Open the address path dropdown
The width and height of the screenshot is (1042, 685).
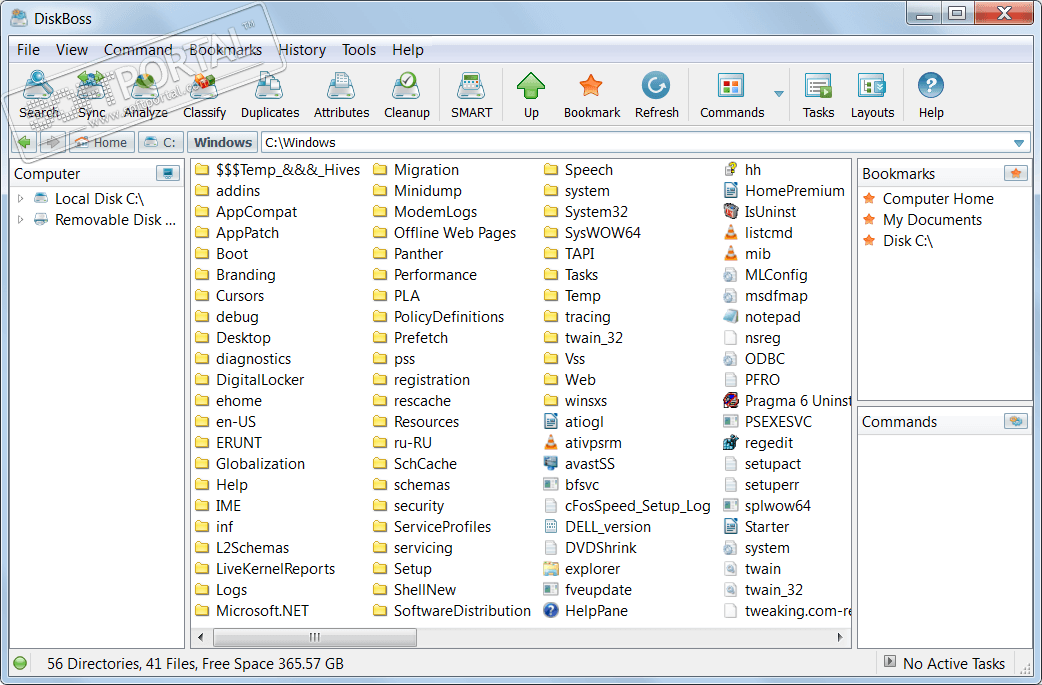(1019, 143)
